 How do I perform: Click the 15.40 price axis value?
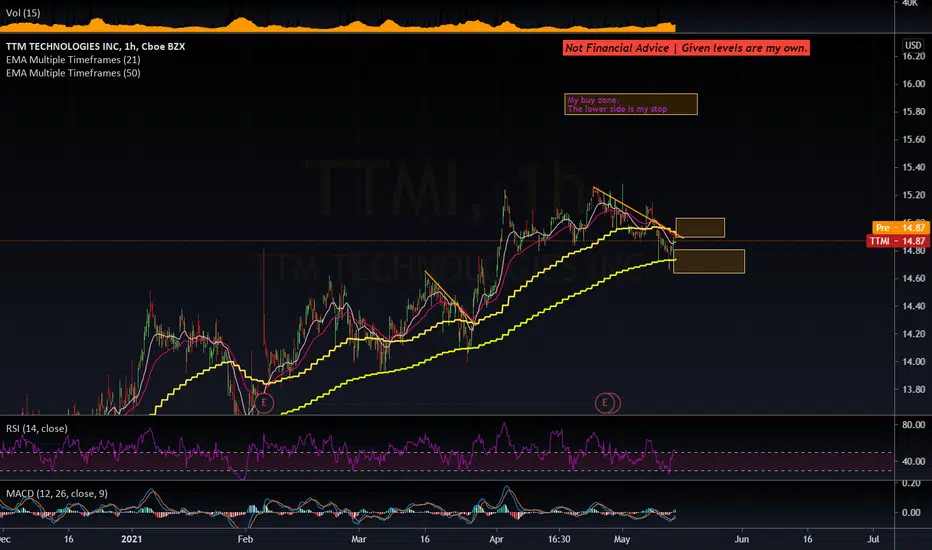913,167
